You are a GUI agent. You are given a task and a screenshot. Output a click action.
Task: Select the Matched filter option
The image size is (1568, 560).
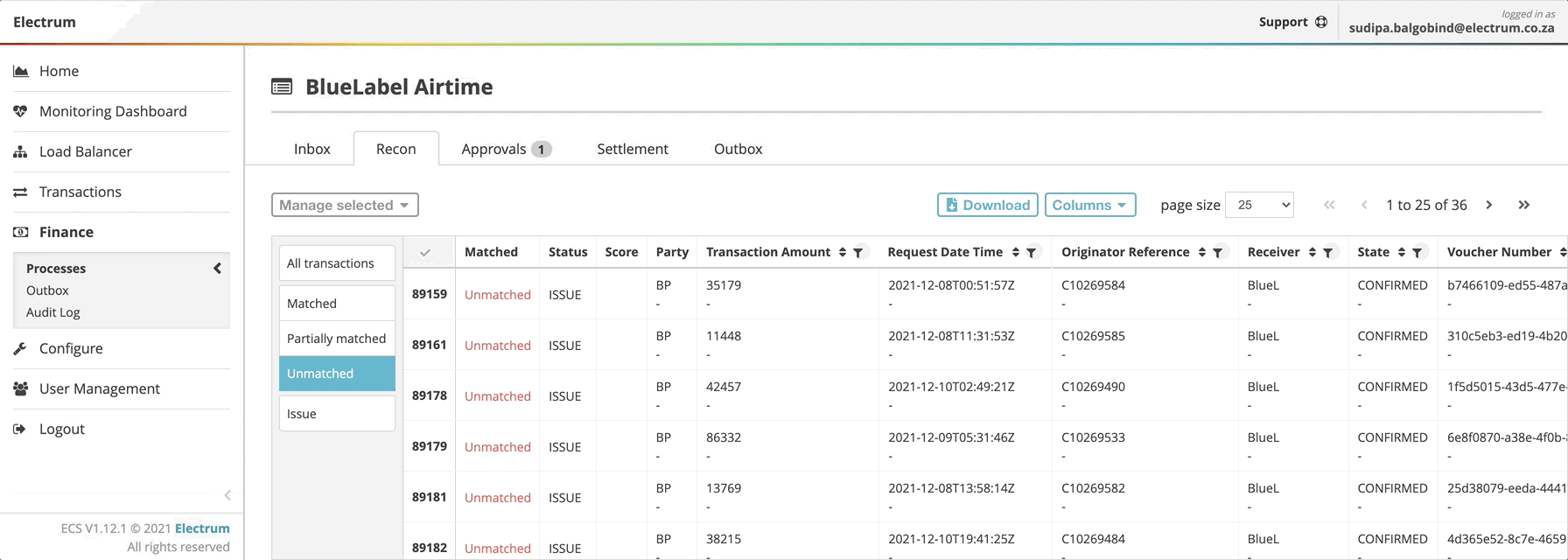(337, 304)
